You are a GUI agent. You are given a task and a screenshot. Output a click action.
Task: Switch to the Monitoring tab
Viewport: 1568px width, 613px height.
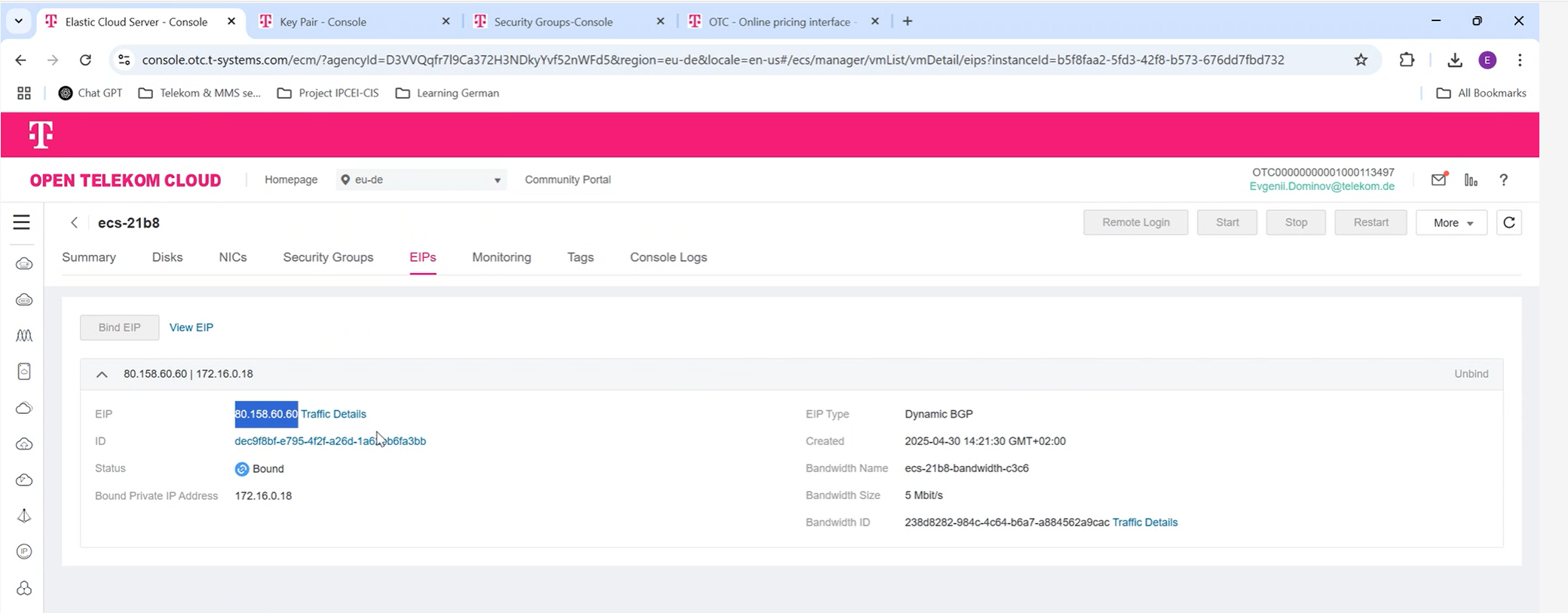click(x=501, y=257)
